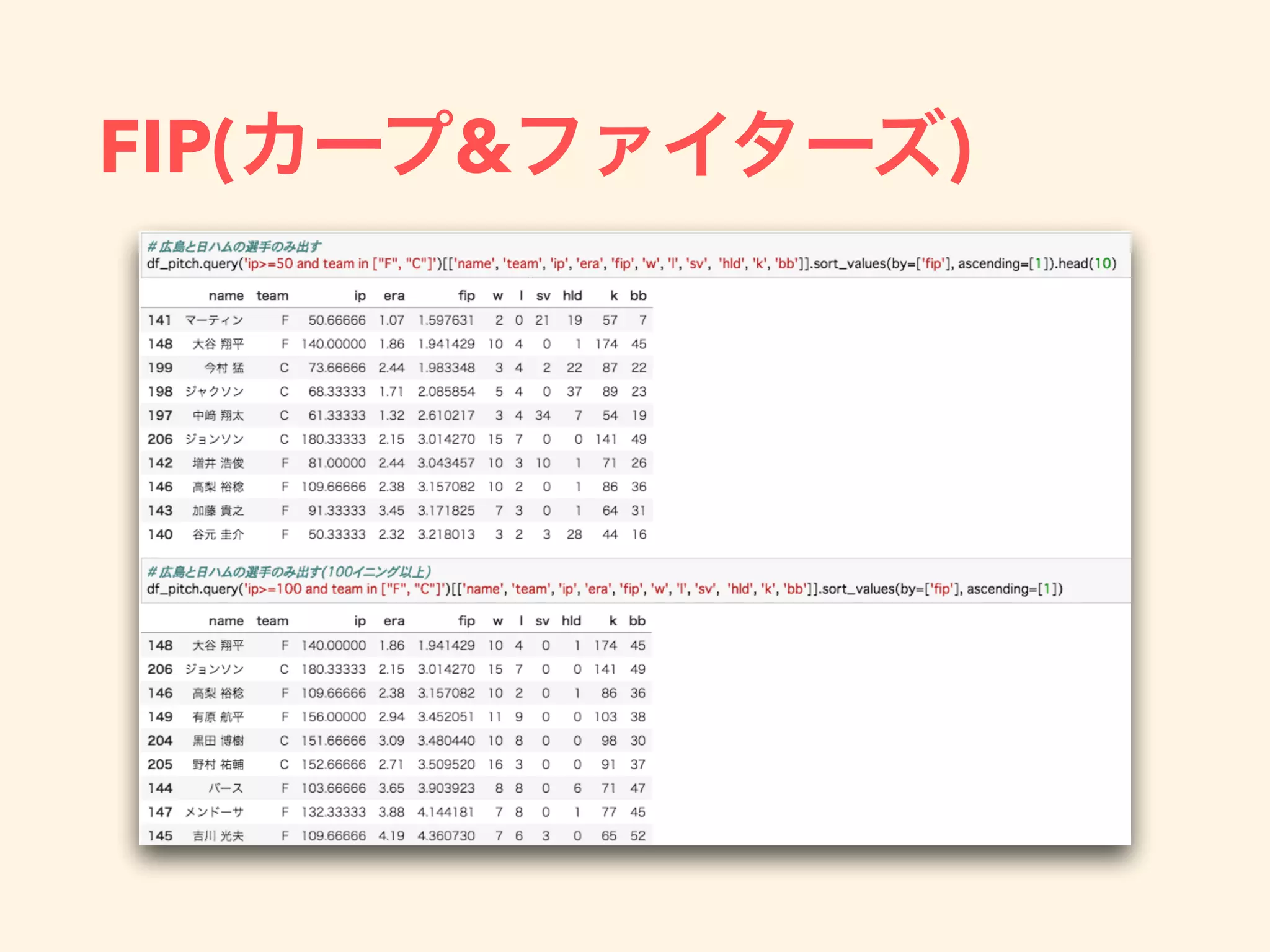
Task: Click the 'name' header of the first table
Action: (226, 296)
